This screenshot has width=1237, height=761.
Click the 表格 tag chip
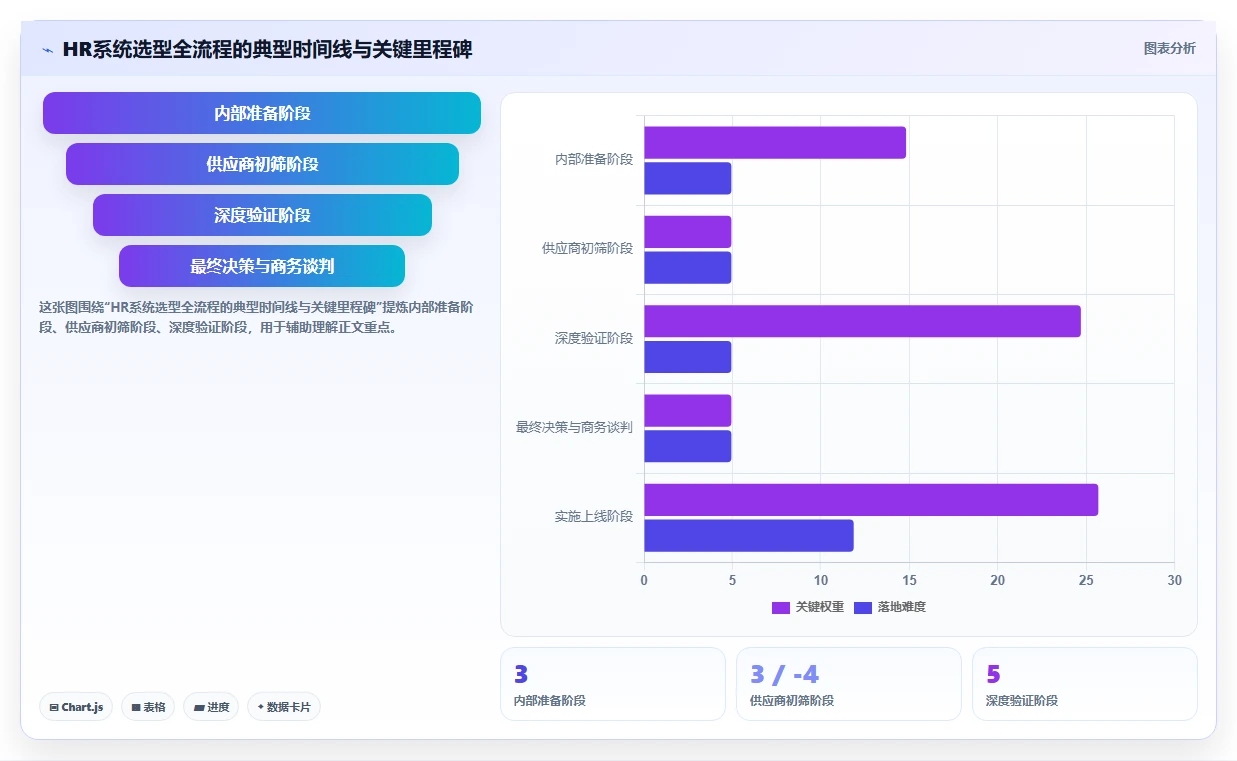pos(148,707)
